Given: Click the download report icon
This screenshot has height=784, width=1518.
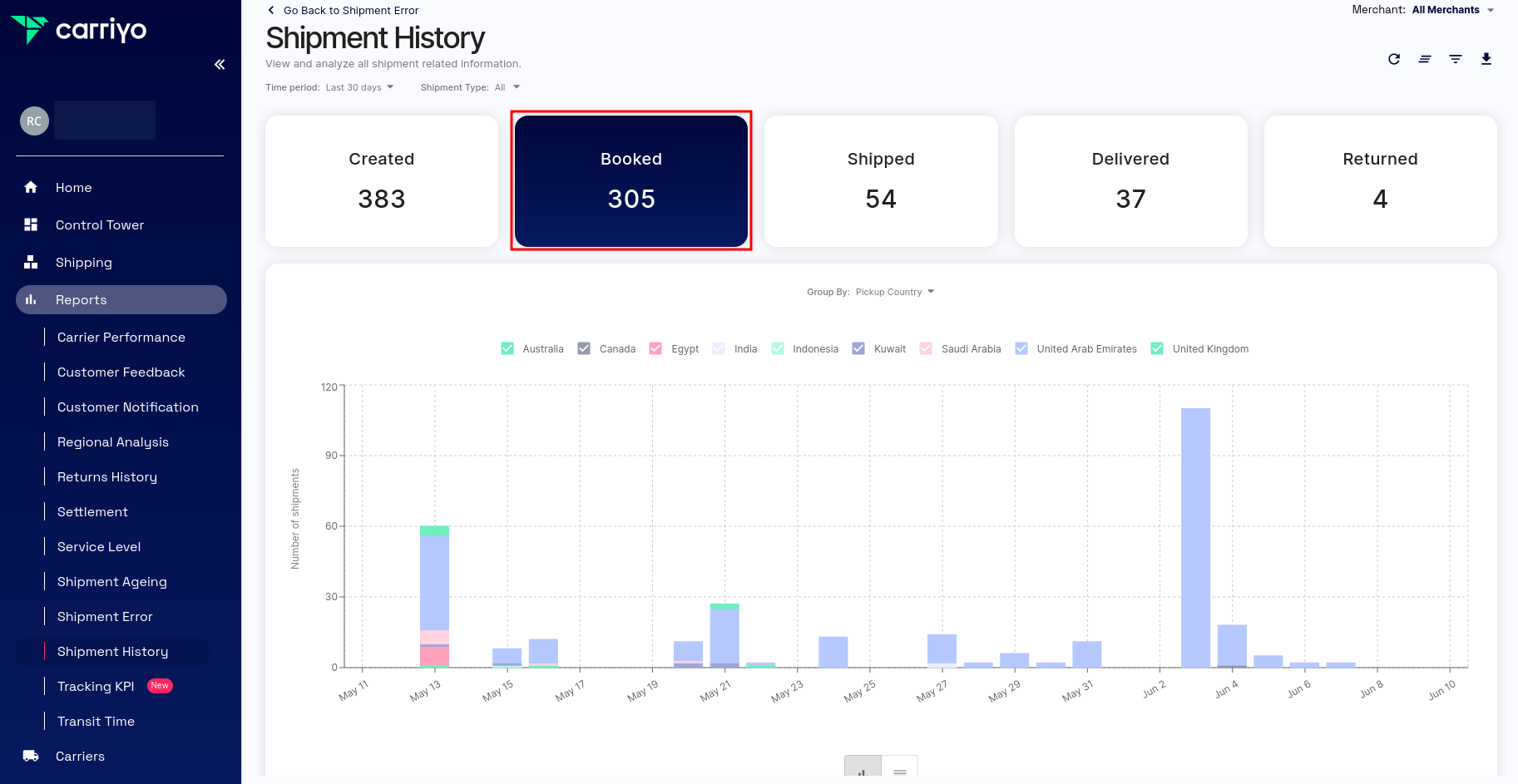Looking at the screenshot, I should click(x=1486, y=59).
